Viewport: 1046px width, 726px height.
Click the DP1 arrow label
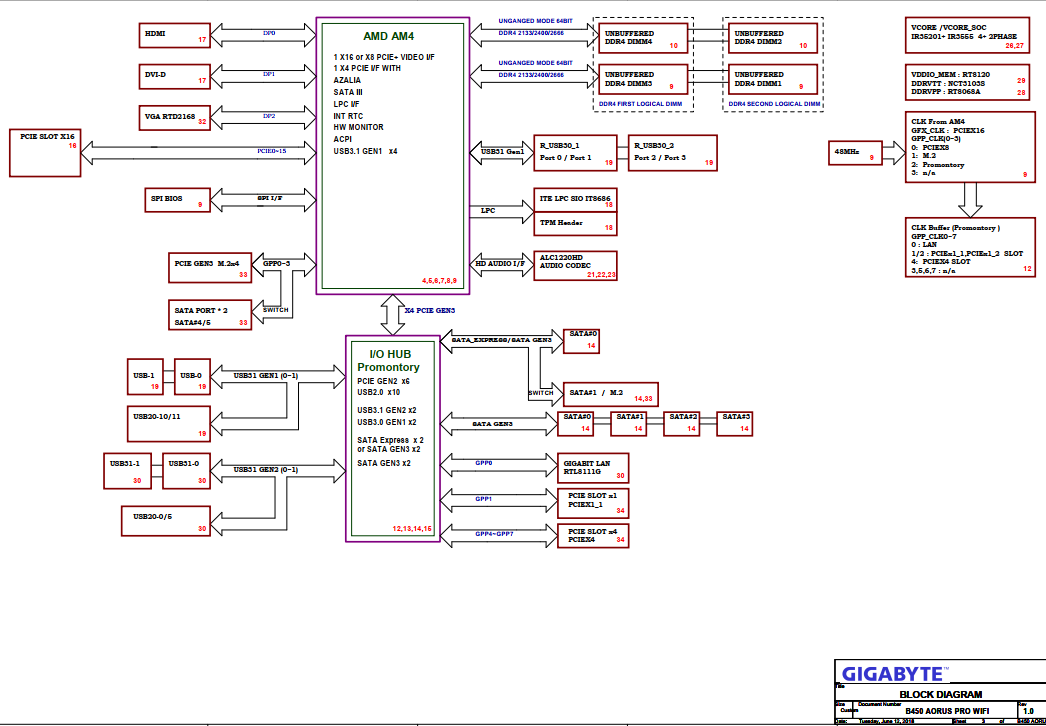click(x=269, y=74)
